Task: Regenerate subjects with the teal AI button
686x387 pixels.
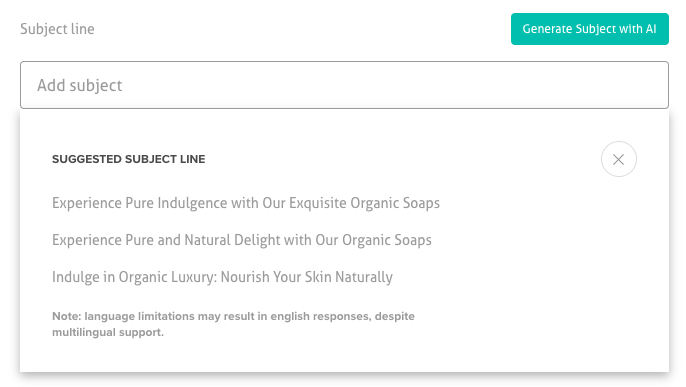Action: tap(589, 29)
